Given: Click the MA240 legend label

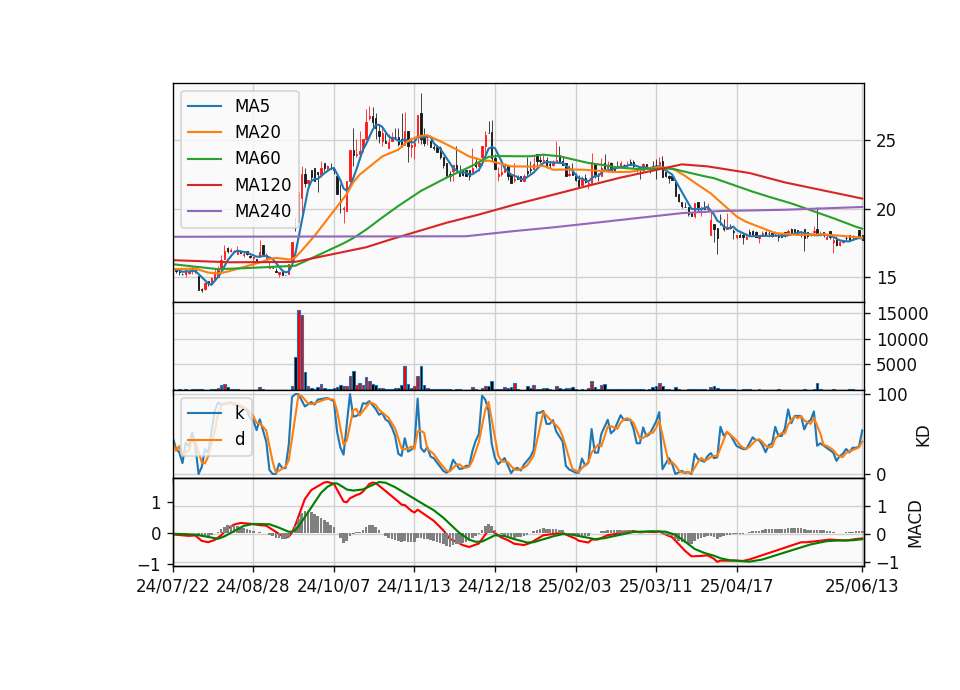Looking at the screenshot, I should pos(263,211).
